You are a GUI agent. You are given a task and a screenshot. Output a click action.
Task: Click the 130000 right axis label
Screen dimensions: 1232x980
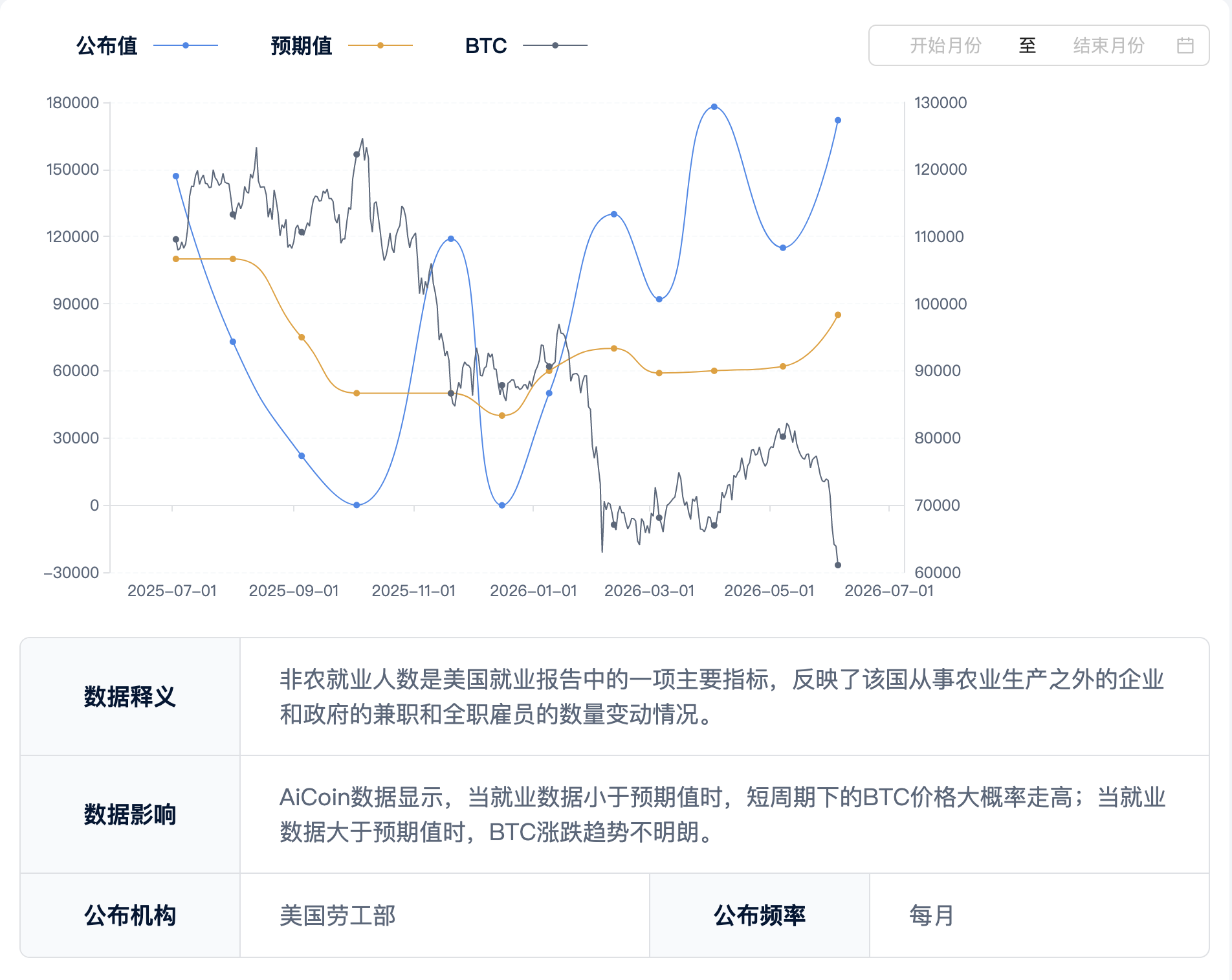(940, 102)
